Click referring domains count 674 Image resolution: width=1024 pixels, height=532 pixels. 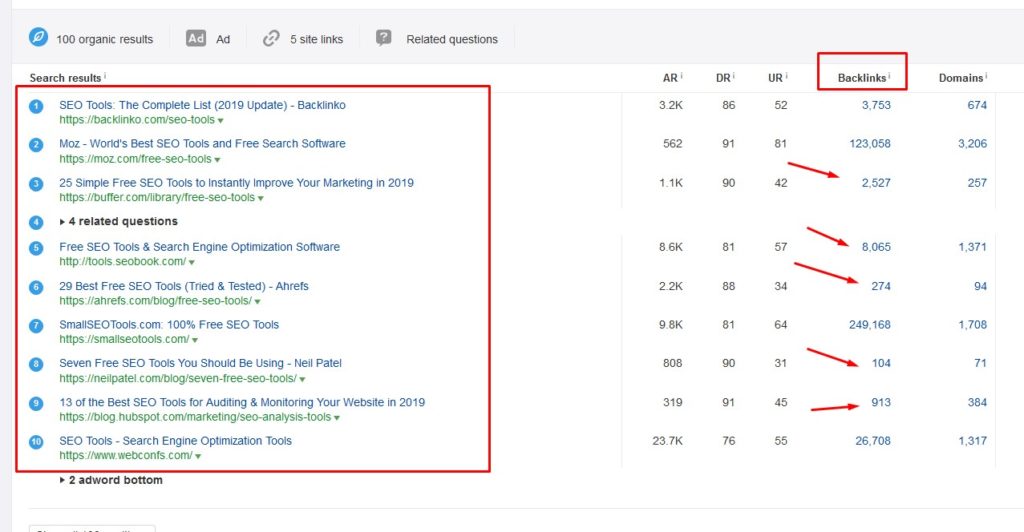tap(977, 105)
